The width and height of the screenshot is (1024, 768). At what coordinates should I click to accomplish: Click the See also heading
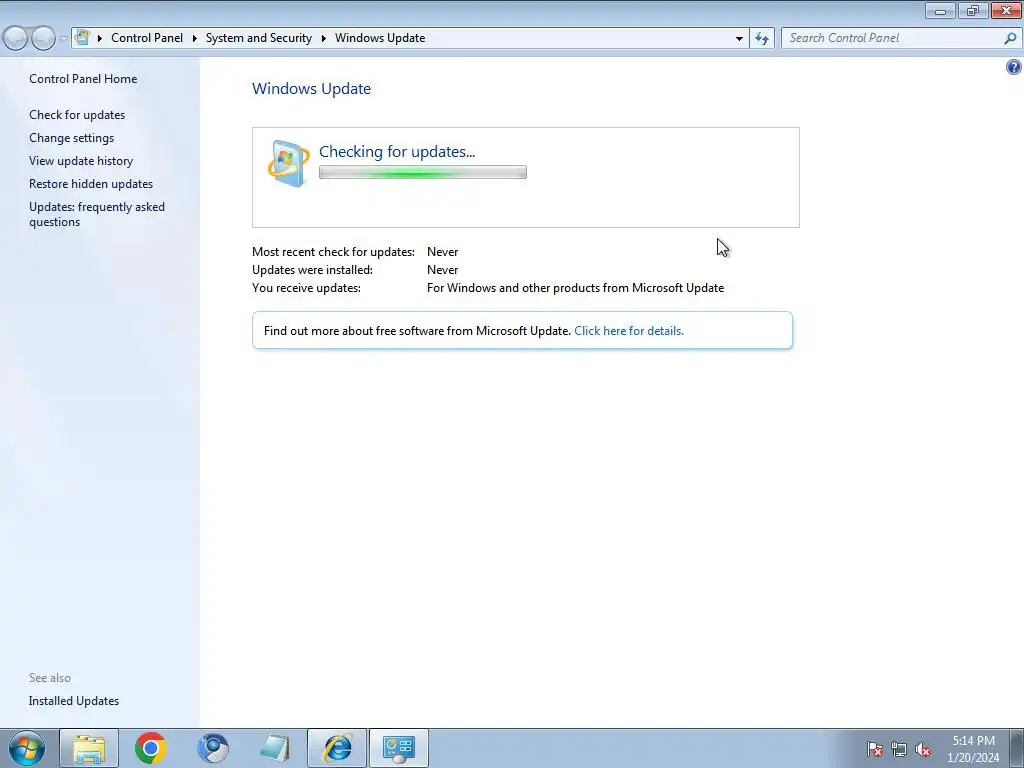(50, 678)
